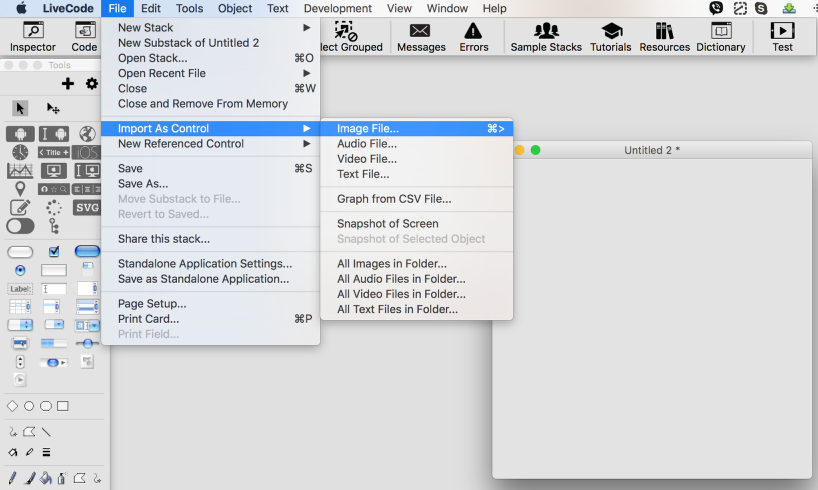Open the Dictionary
Screen dimensions: 818x490
click(721, 37)
